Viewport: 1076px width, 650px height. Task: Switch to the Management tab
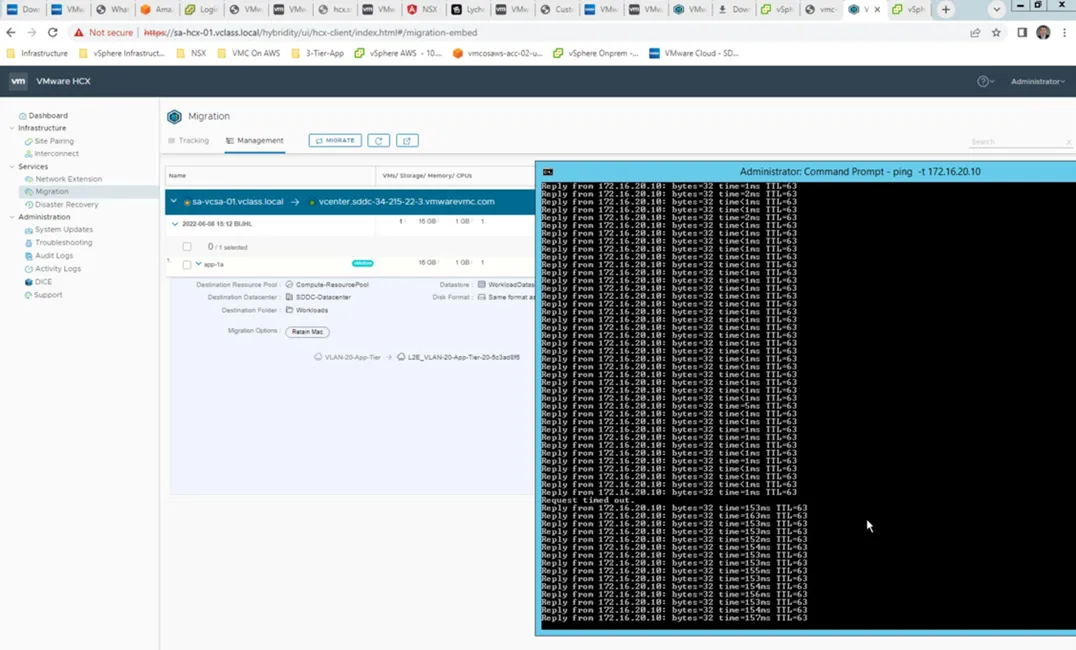coord(255,141)
